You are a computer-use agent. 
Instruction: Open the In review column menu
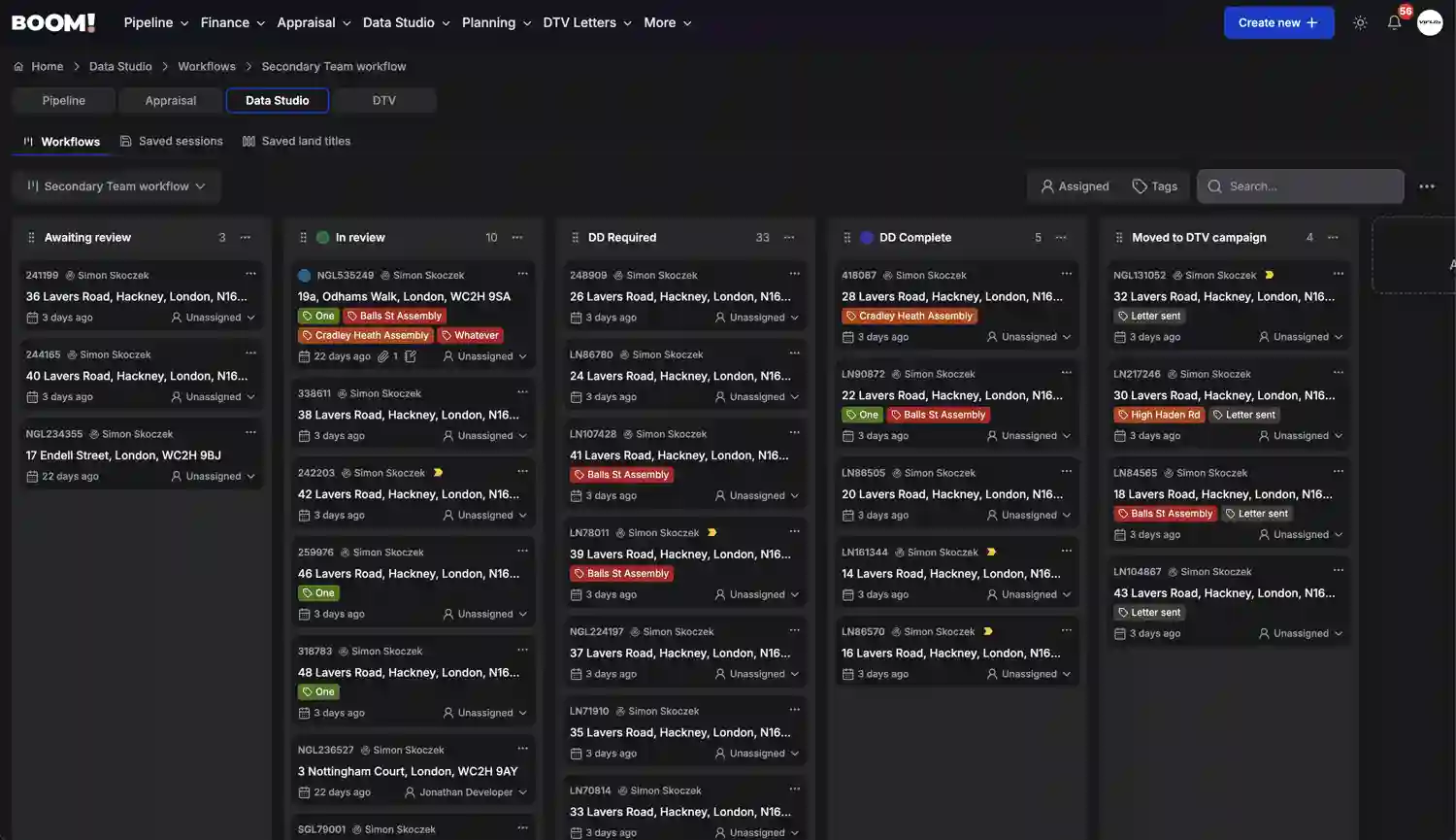[x=517, y=237]
